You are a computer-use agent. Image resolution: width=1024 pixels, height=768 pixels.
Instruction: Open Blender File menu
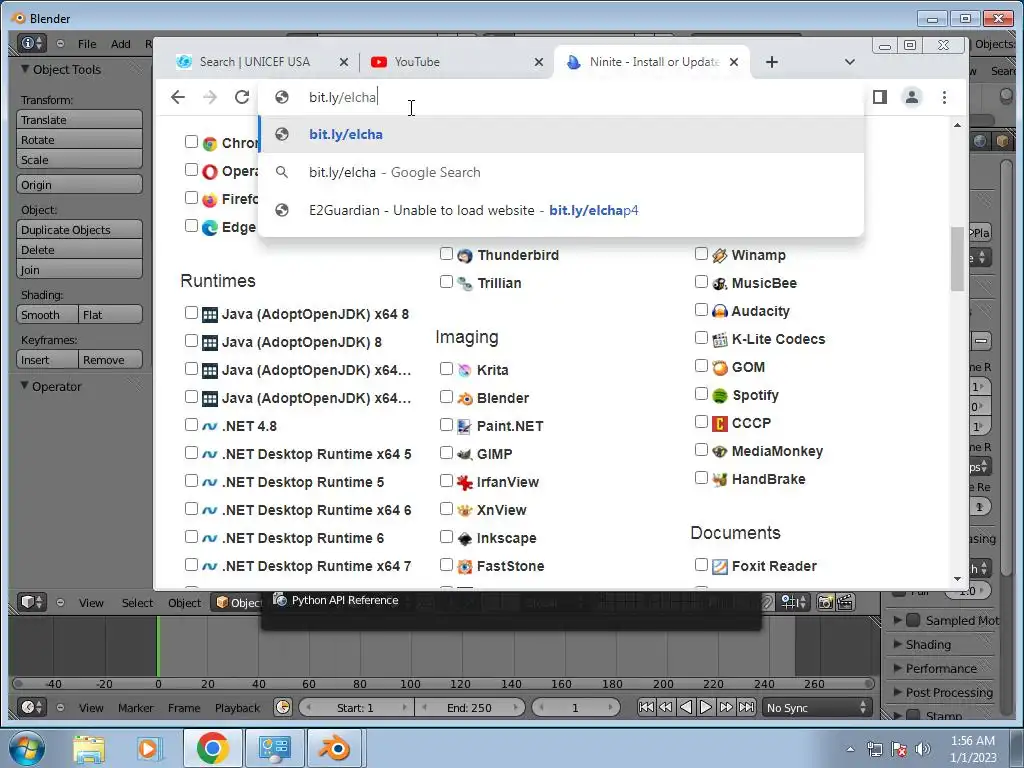click(x=87, y=44)
